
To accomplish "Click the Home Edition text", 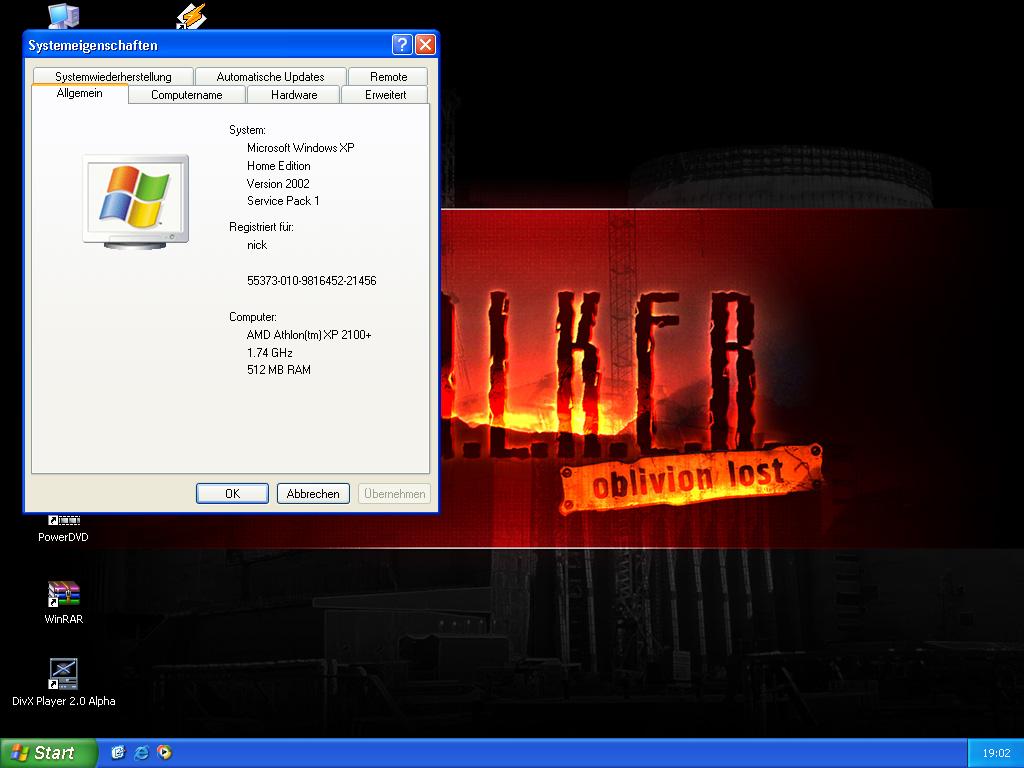I will pyautogui.click(x=278, y=166).
